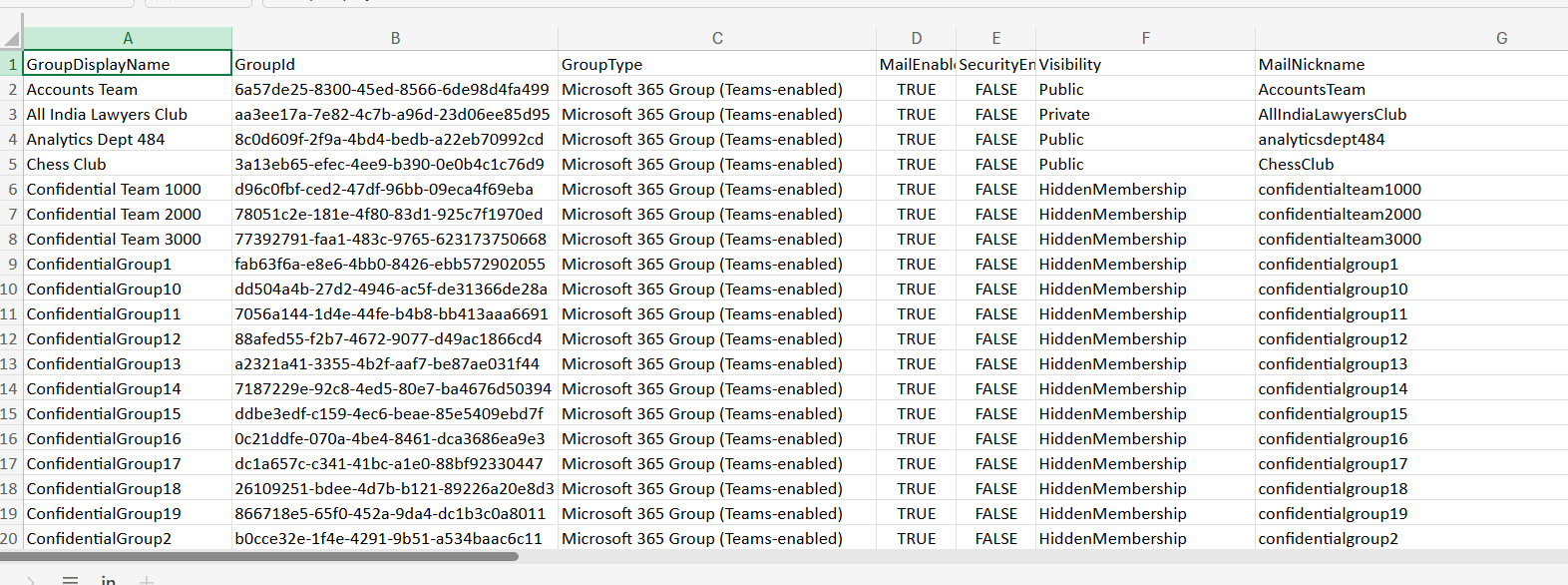Click the GroupDisplayName header cell
This screenshot has width=1568, height=585.
click(x=128, y=65)
